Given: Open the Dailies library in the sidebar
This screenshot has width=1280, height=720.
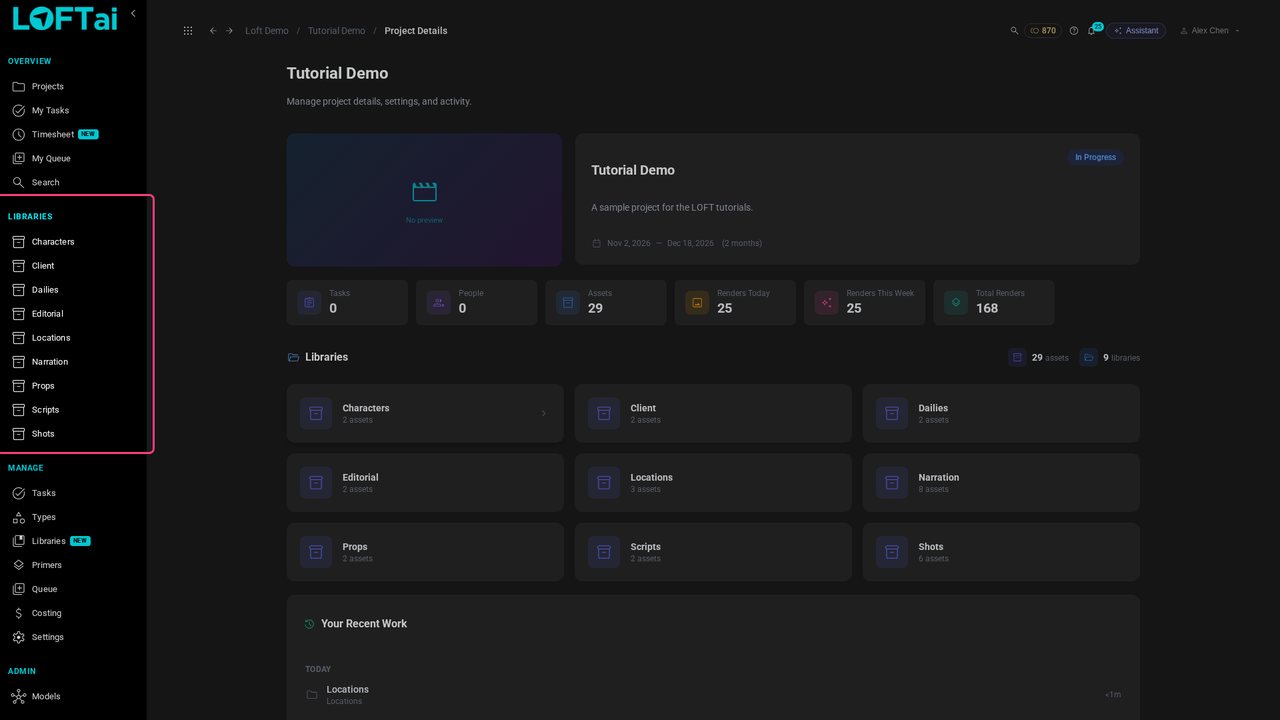Looking at the screenshot, I should pyautogui.click(x=74, y=290).
